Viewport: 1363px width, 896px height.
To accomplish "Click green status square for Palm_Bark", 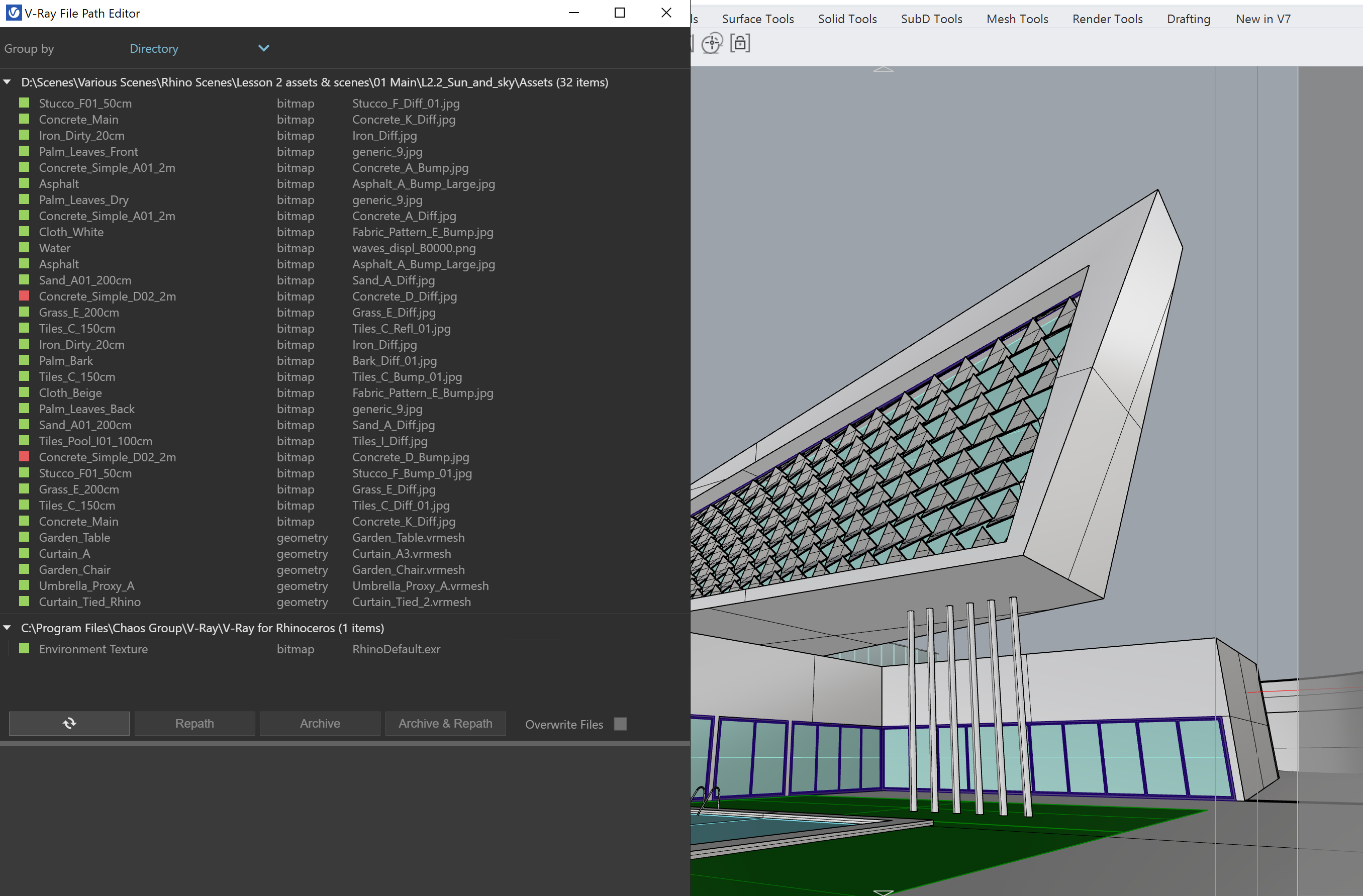I will (x=24, y=359).
